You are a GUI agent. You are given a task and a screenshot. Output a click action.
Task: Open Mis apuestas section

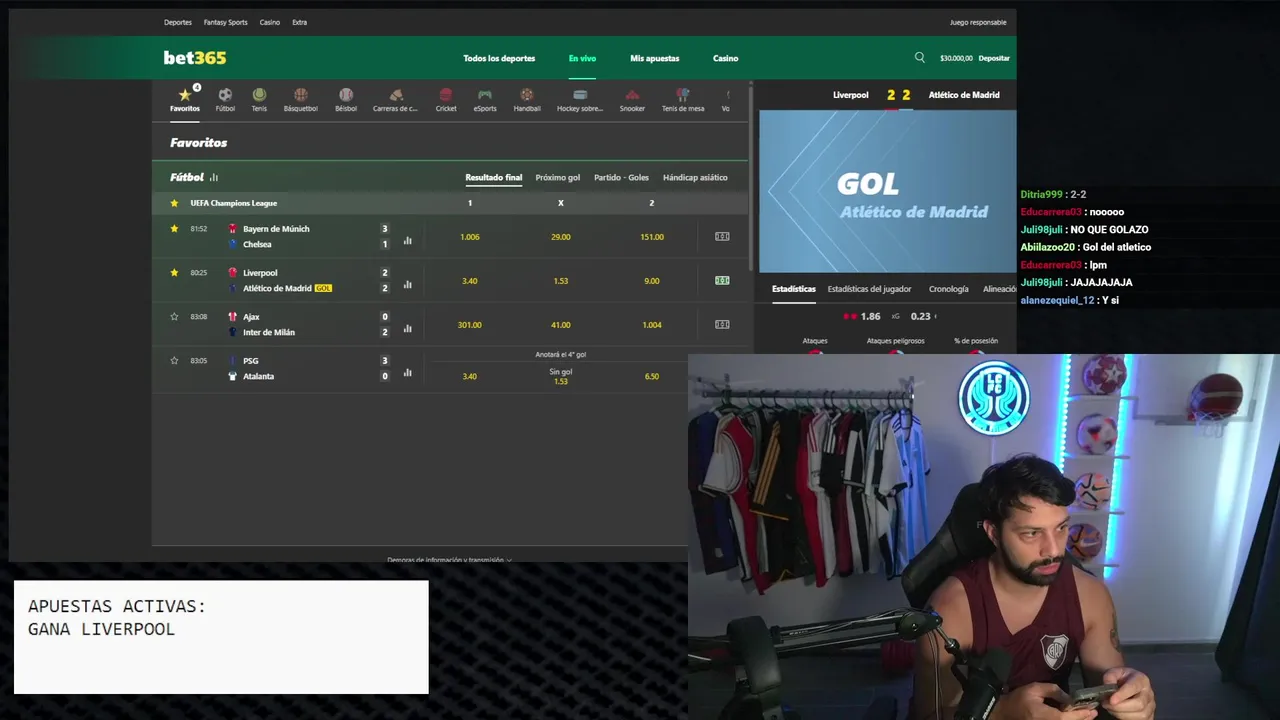coord(655,58)
